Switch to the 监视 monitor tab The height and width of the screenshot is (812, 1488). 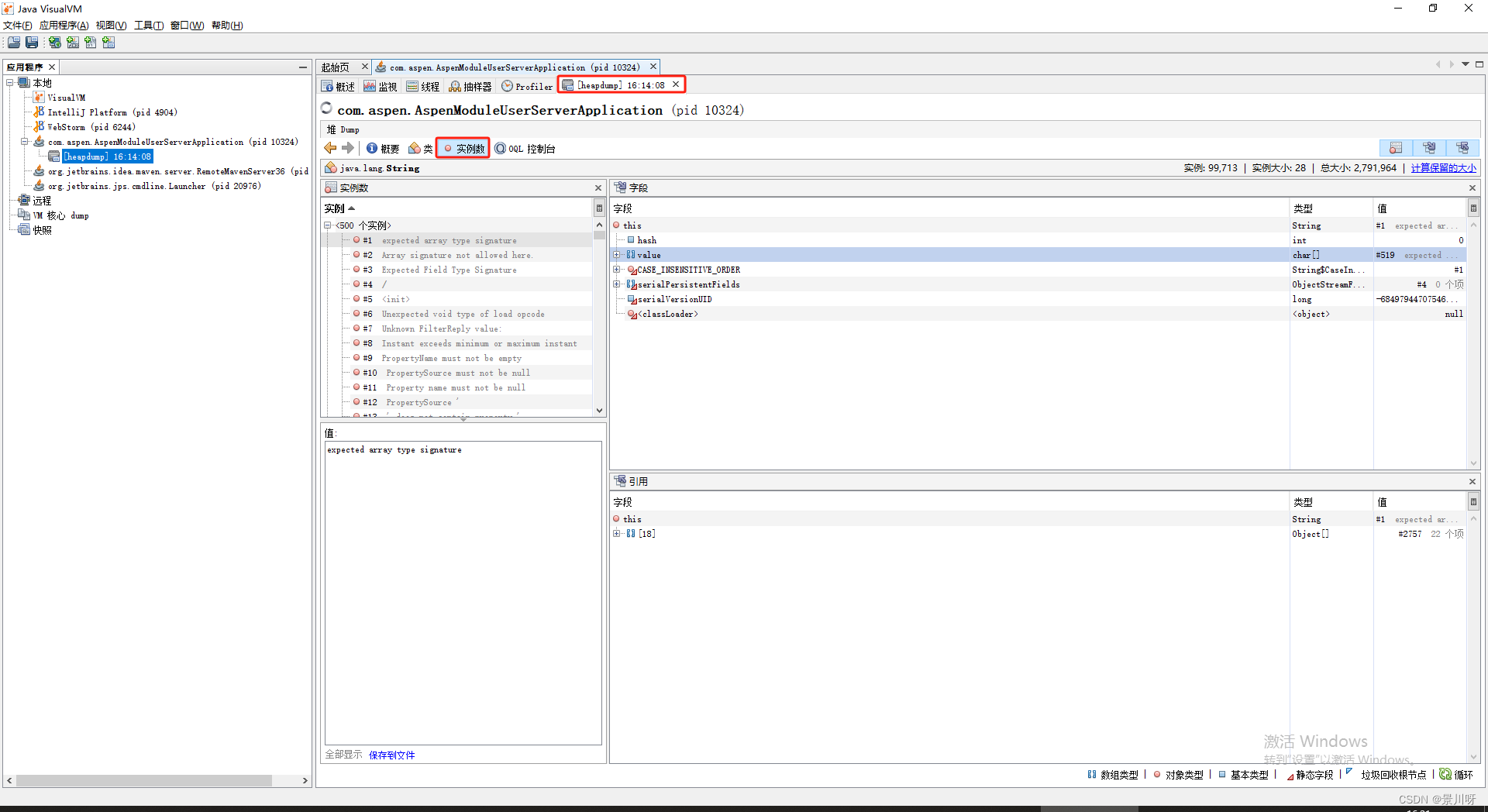pos(381,86)
